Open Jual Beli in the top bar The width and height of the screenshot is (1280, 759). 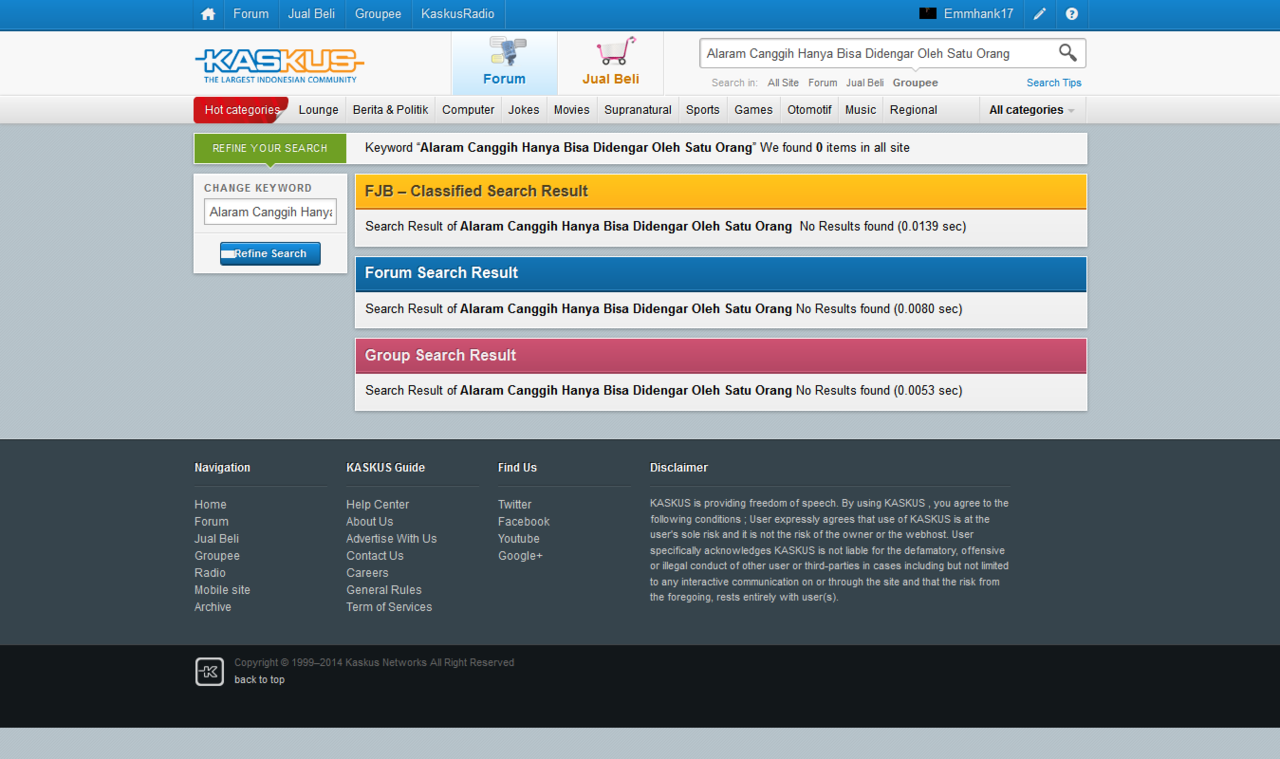click(x=311, y=14)
